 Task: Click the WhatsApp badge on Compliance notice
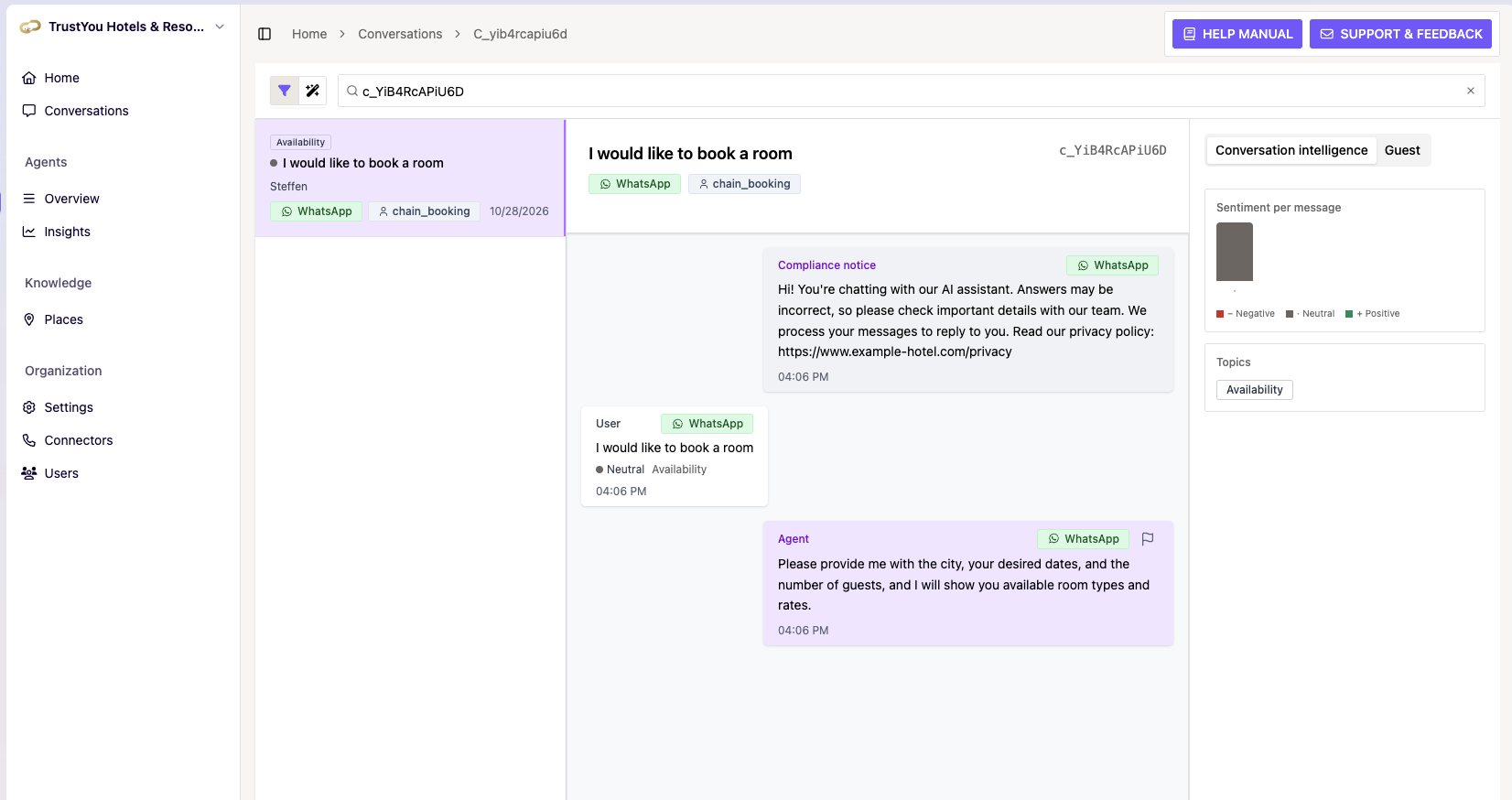tap(1112, 265)
